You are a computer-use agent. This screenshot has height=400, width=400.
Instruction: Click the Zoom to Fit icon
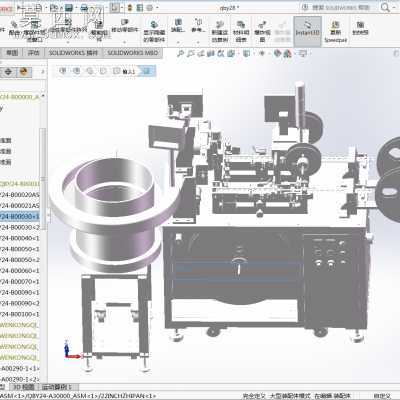pyautogui.click(x=180, y=53)
